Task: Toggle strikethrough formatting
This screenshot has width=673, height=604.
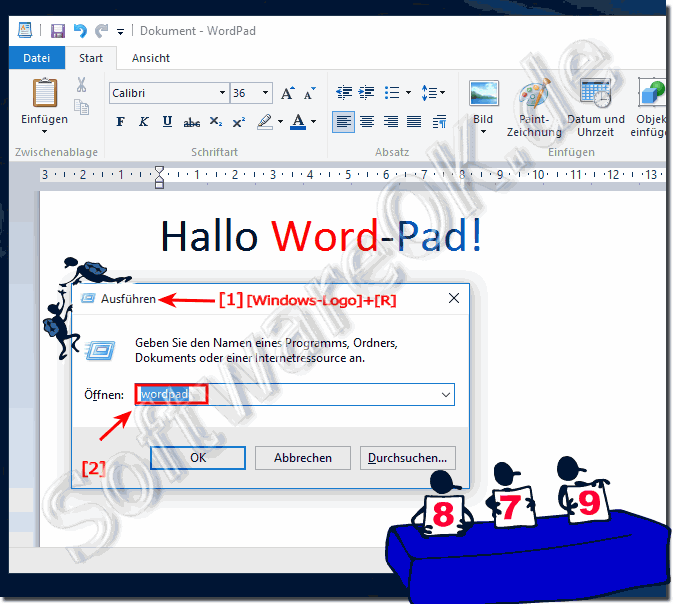Action: (x=191, y=122)
